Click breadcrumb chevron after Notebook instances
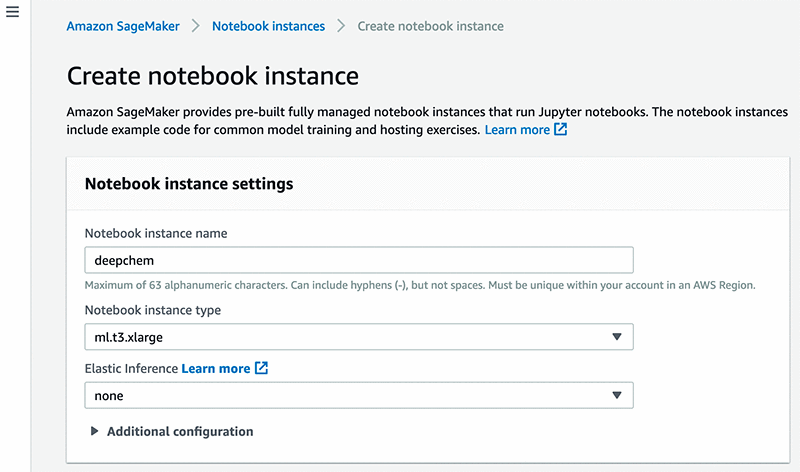 (341, 26)
